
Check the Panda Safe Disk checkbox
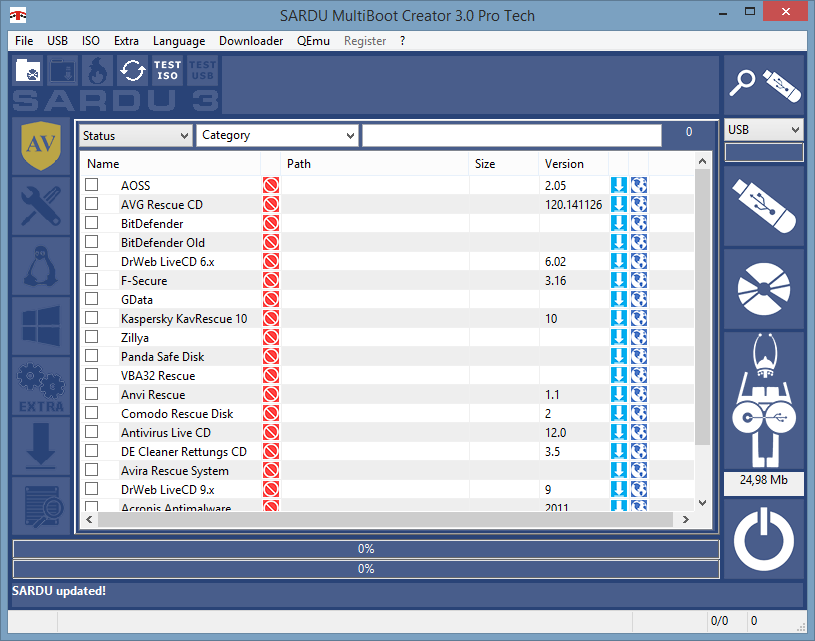pyautogui.click(x=91, y=356)
